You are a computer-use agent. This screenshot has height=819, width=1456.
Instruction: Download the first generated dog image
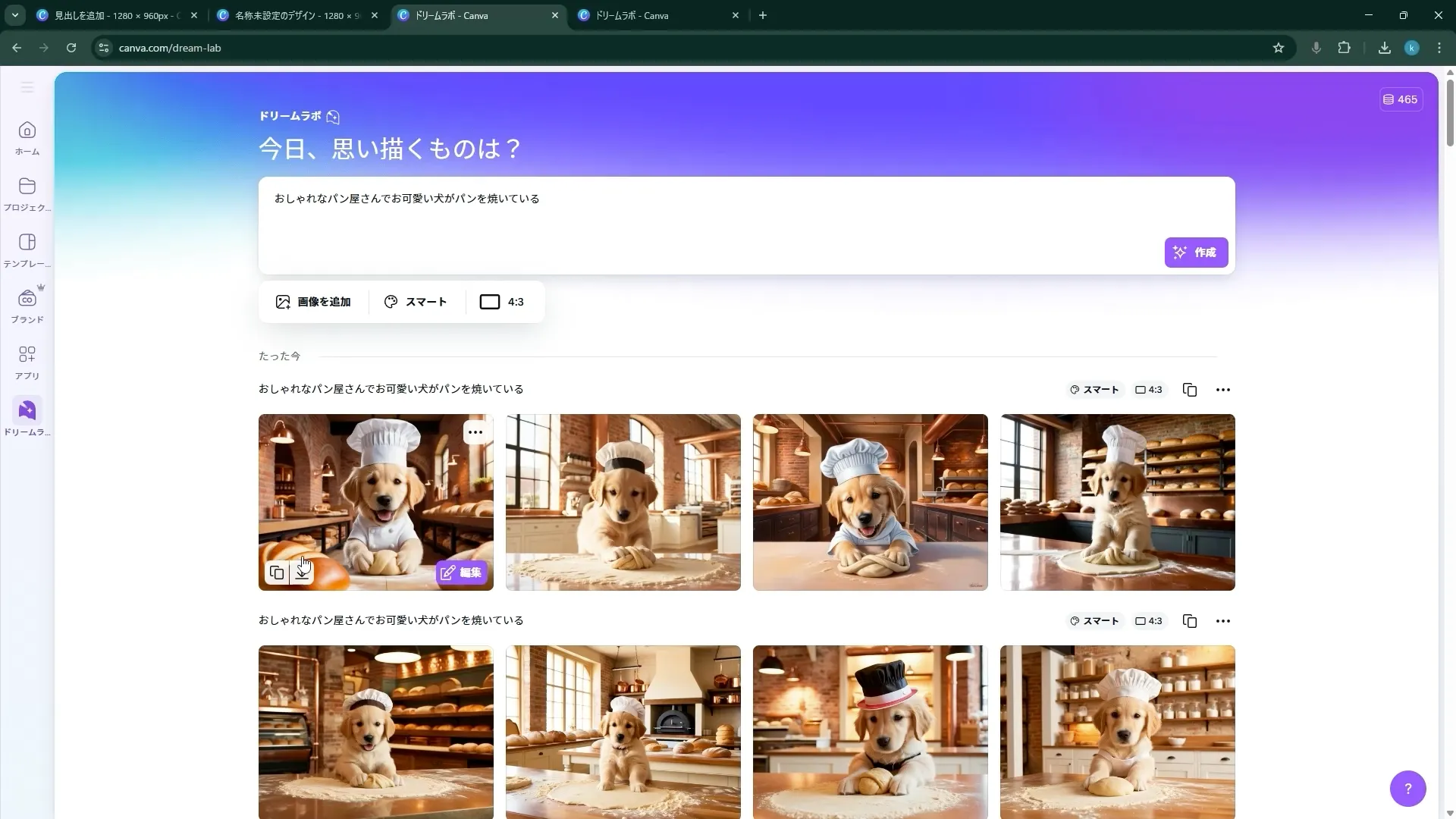tap(303, 573)
